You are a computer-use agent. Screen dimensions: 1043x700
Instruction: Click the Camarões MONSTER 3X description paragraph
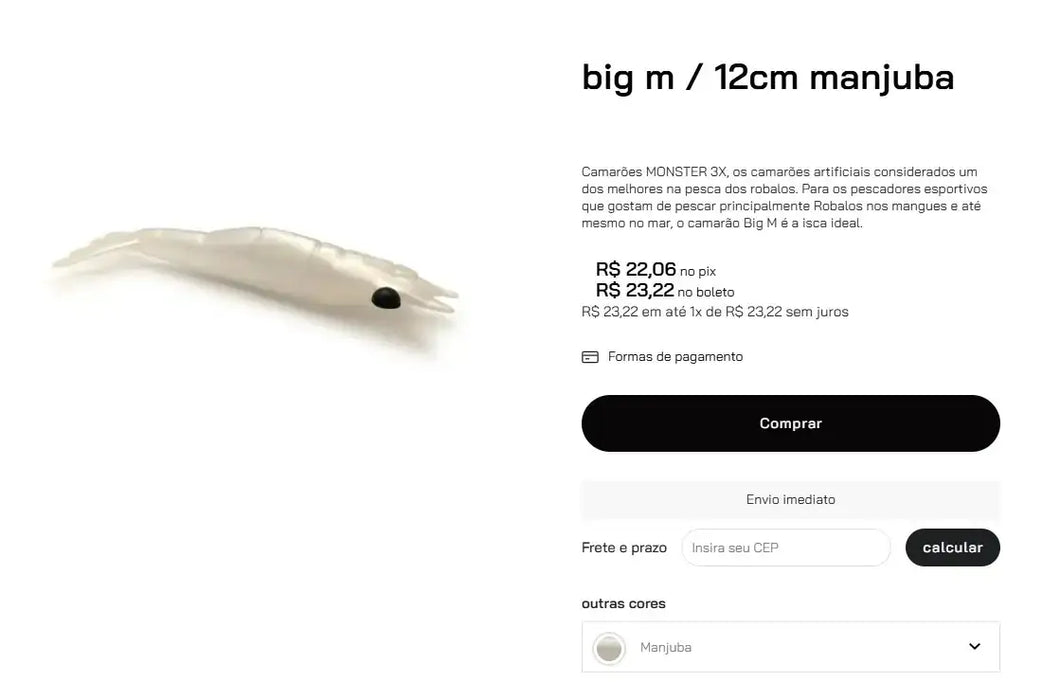784,198
